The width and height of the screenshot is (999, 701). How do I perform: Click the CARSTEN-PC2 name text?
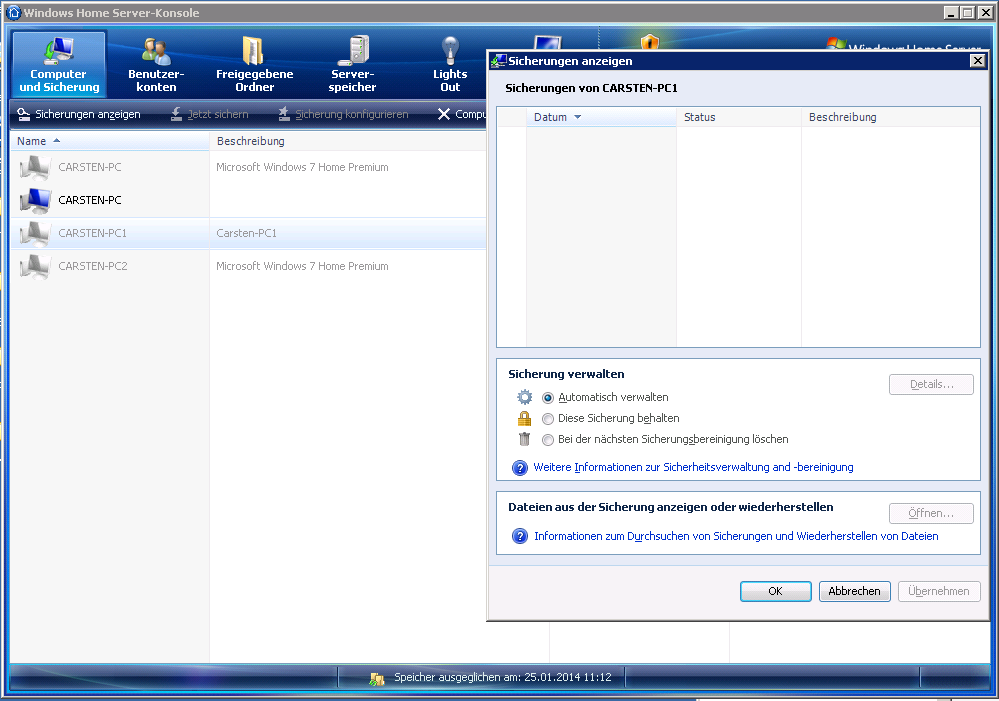(x=93, y=266)
